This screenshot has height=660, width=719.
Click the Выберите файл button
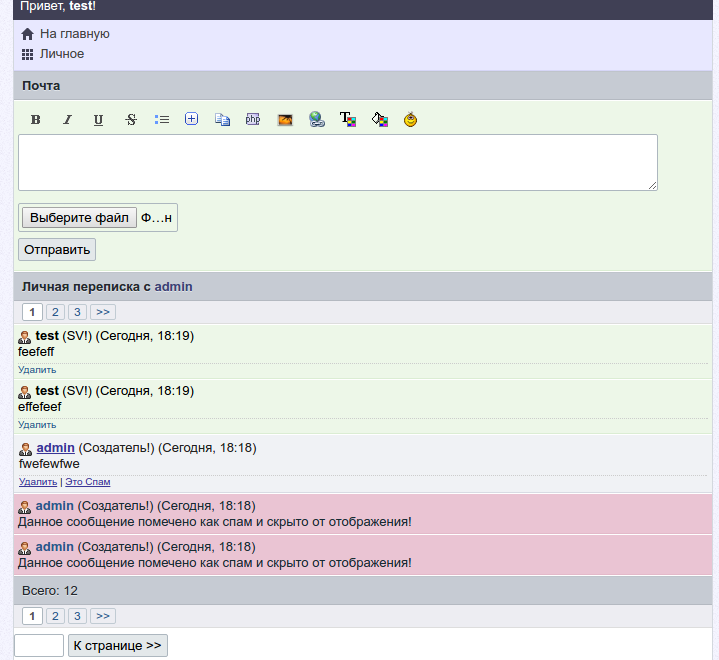pos(79,218)
